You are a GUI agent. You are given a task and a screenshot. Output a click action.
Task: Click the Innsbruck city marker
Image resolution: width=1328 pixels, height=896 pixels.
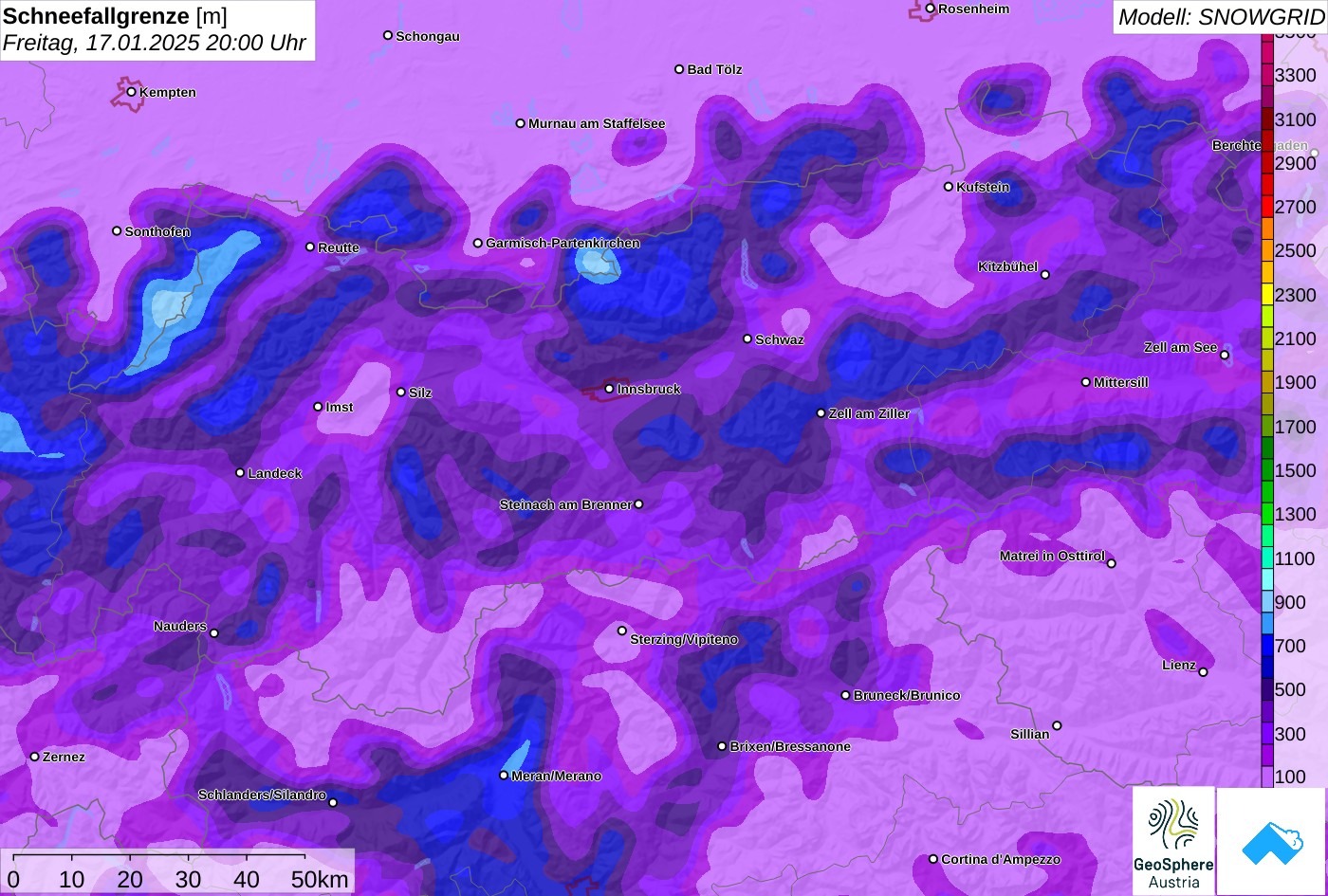[x=609, y=389]
